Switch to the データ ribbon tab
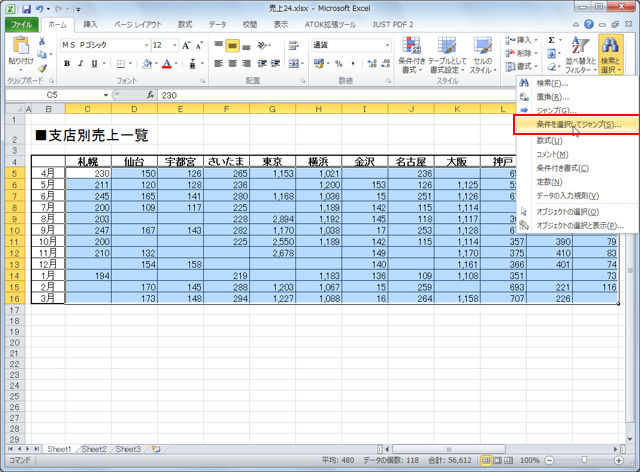The height and width of the screenshot is (472, 640). [x=218, y=24]
